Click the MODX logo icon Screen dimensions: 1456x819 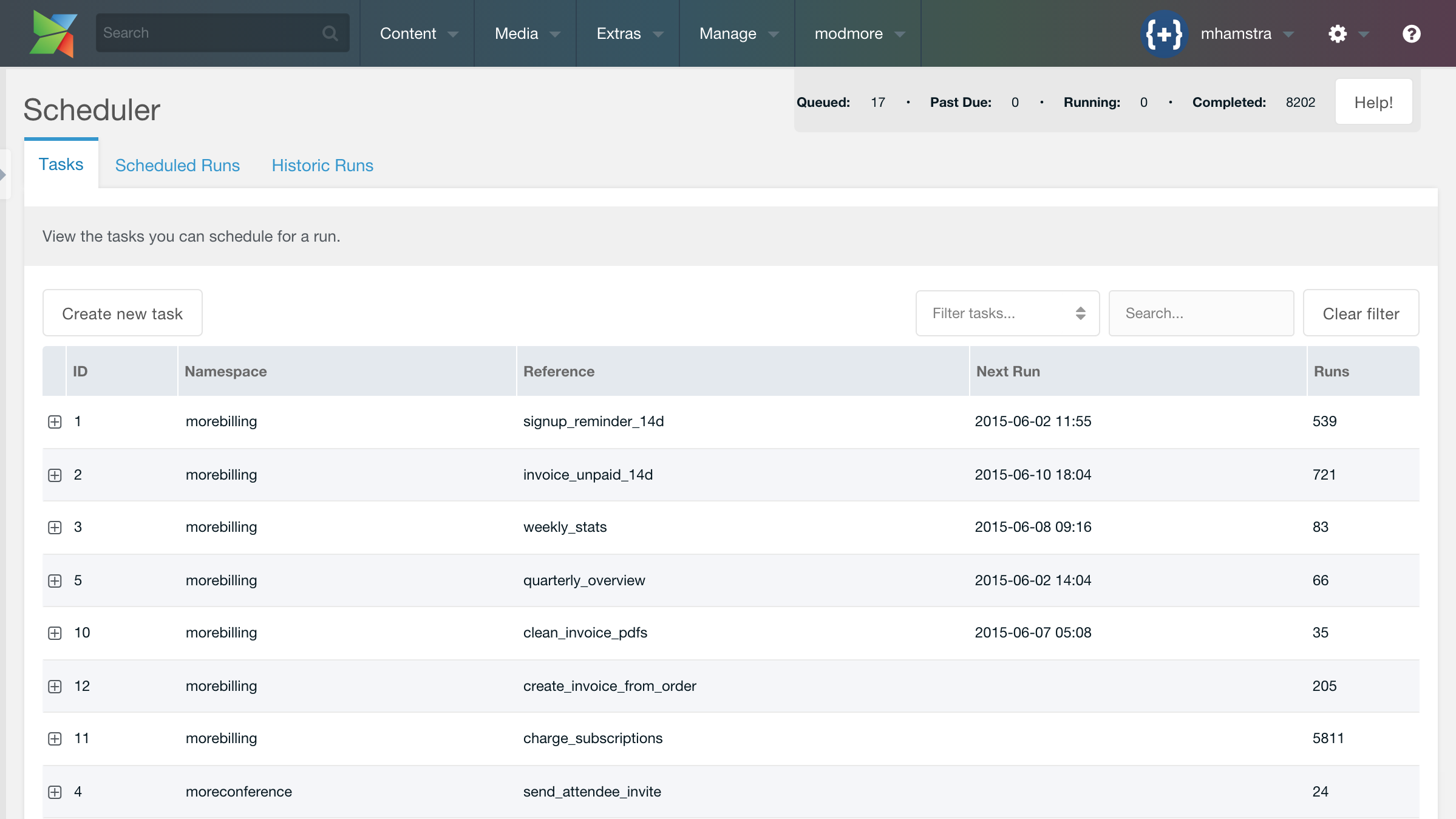53,33
